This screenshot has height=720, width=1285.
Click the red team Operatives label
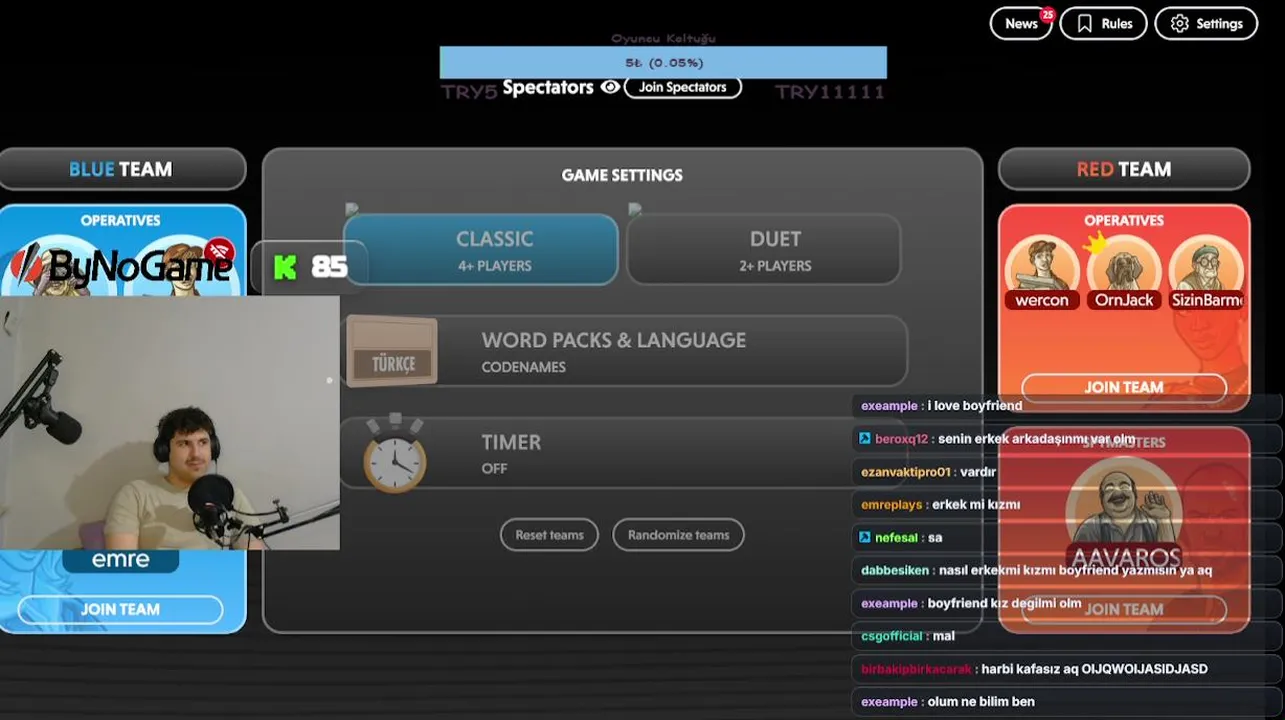point(1124,220)
